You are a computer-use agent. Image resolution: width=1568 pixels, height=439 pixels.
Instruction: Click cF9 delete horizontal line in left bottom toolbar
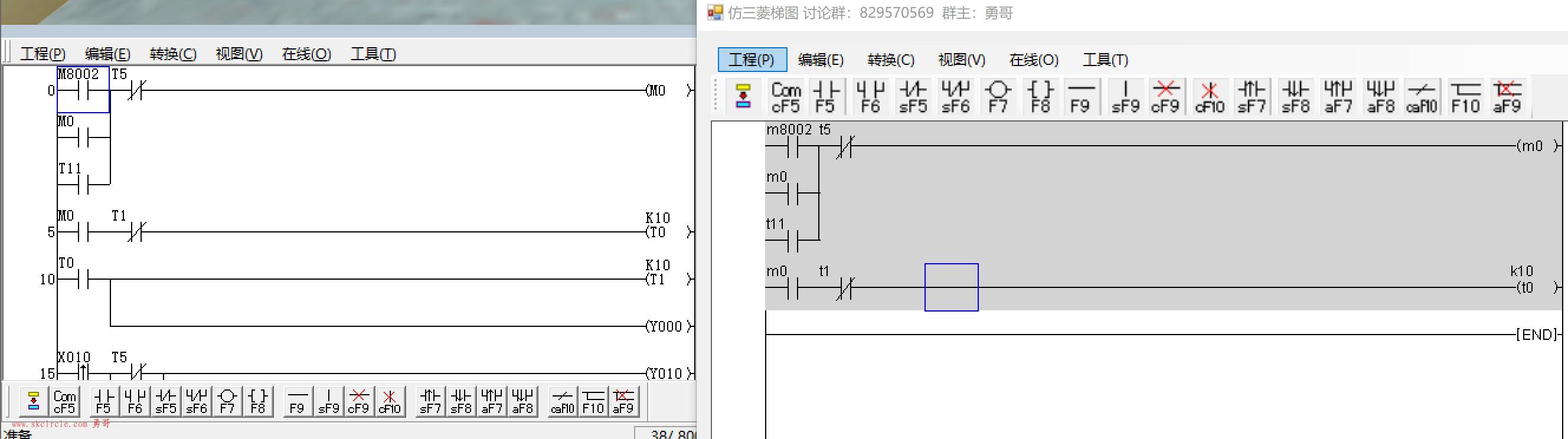[x=358, y=401]
